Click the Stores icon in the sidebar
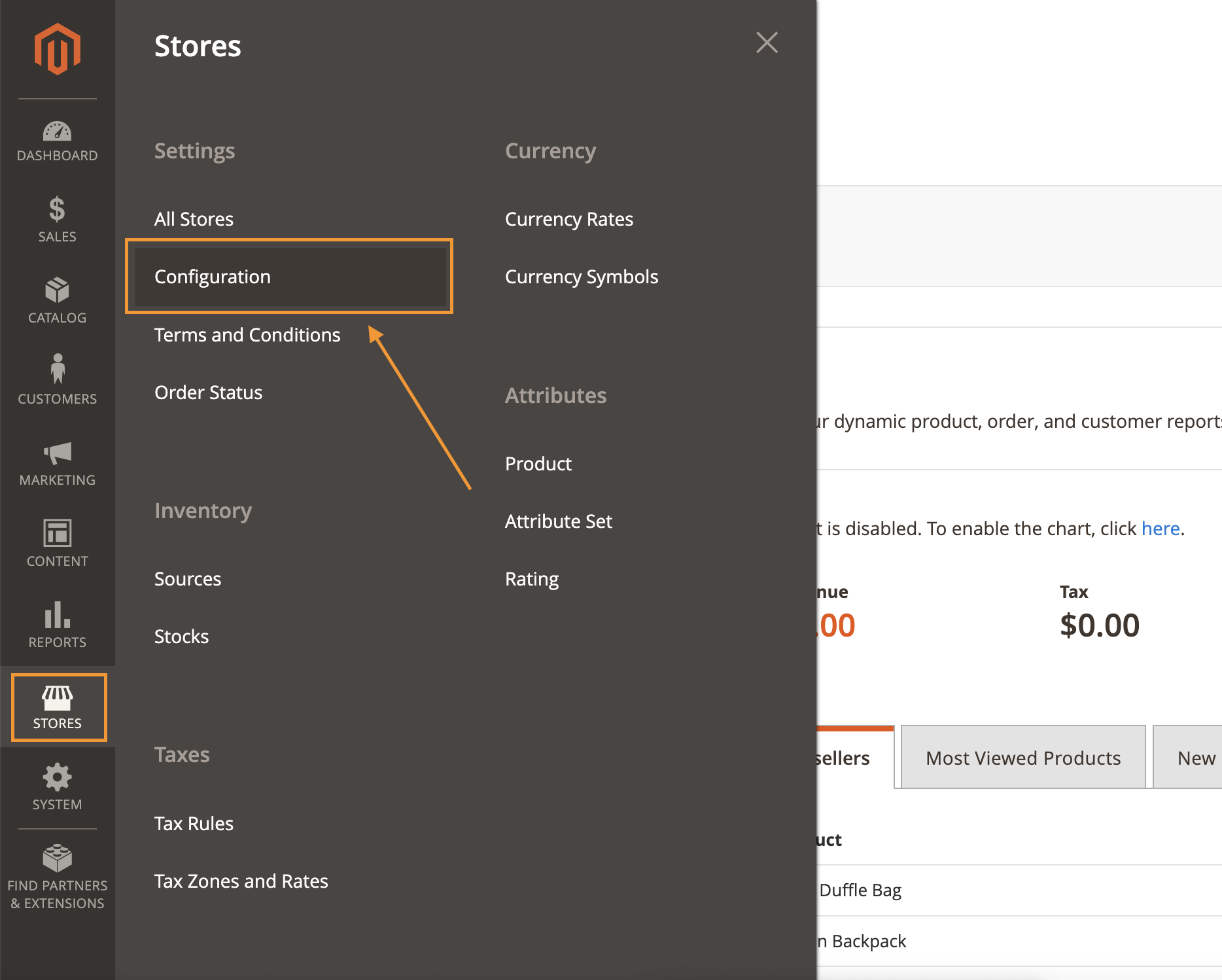The image size is (1222, 980). click(58, 707)
